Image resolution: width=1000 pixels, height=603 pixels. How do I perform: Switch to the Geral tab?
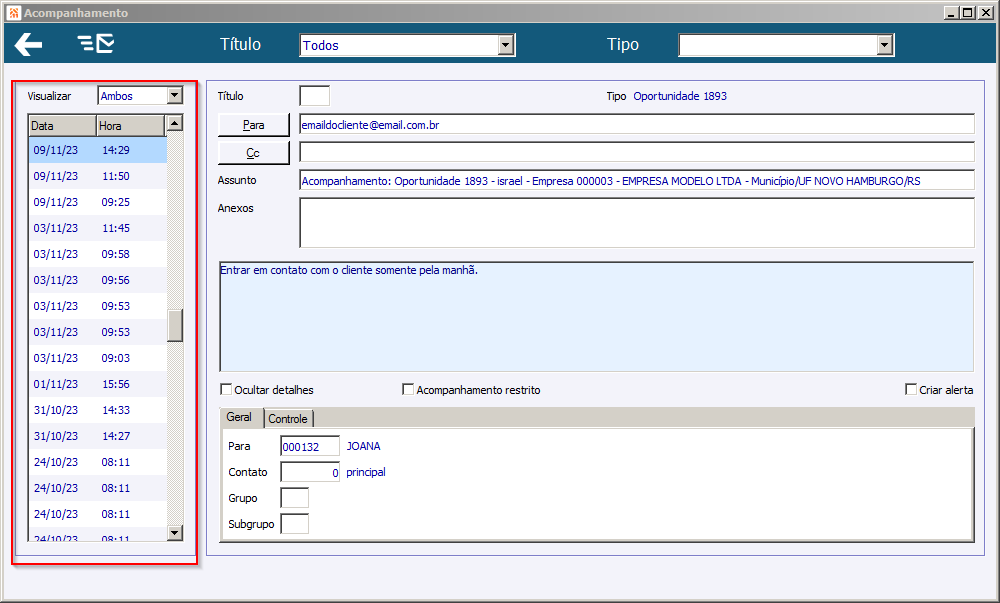point(239,418)
